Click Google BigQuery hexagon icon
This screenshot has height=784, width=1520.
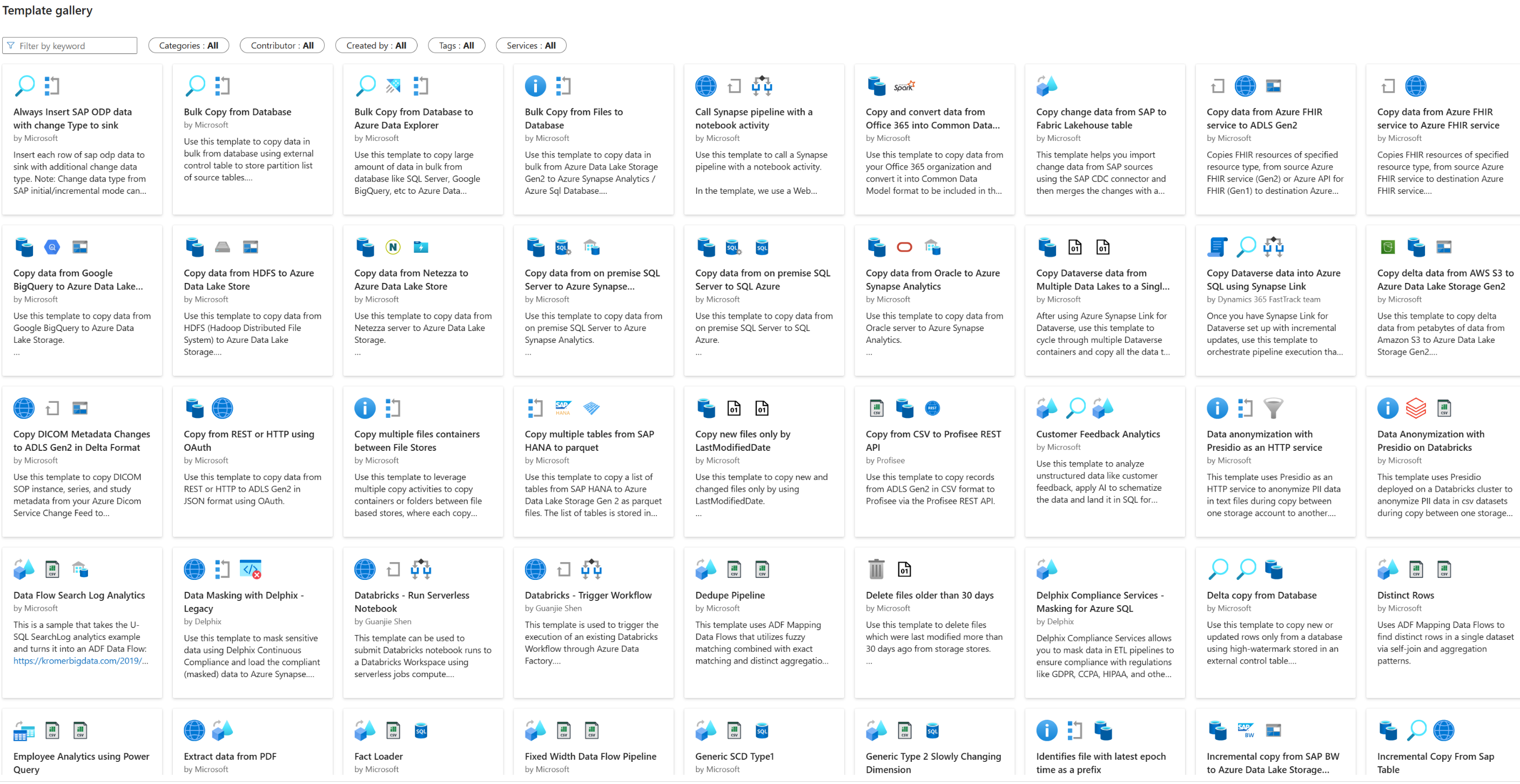click(x=52, y=247)
